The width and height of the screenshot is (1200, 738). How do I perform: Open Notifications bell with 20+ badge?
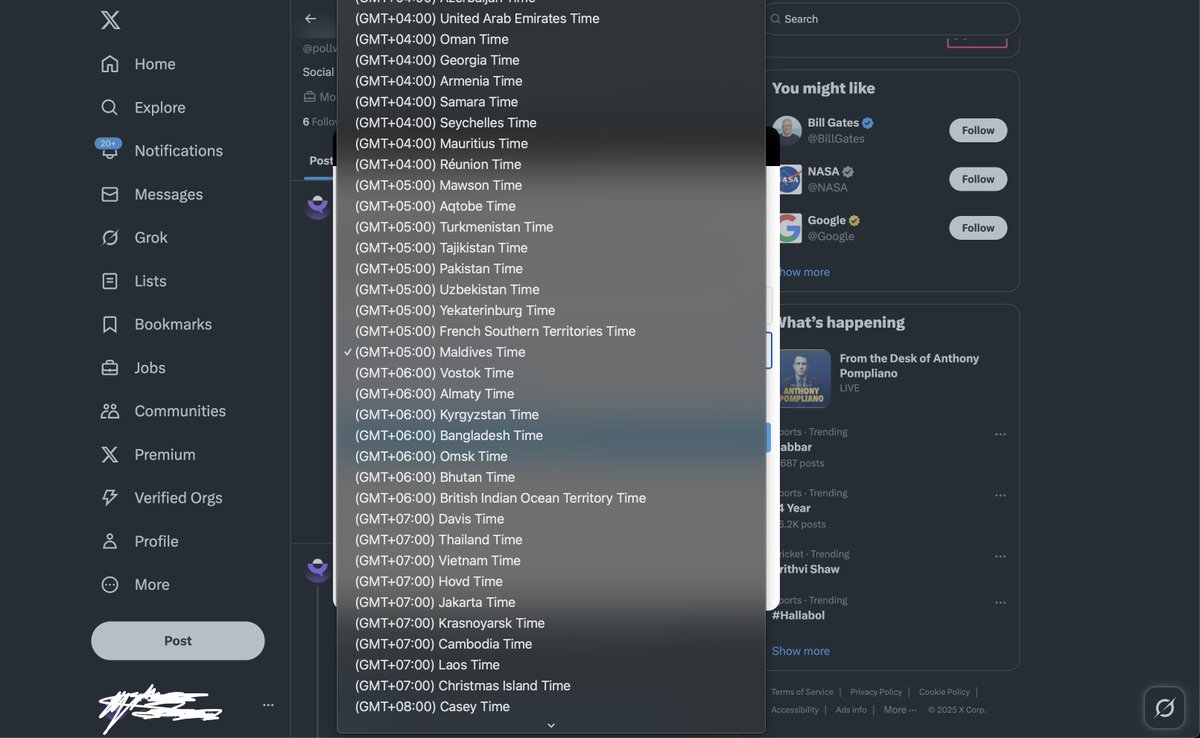[x=110, y=150]
